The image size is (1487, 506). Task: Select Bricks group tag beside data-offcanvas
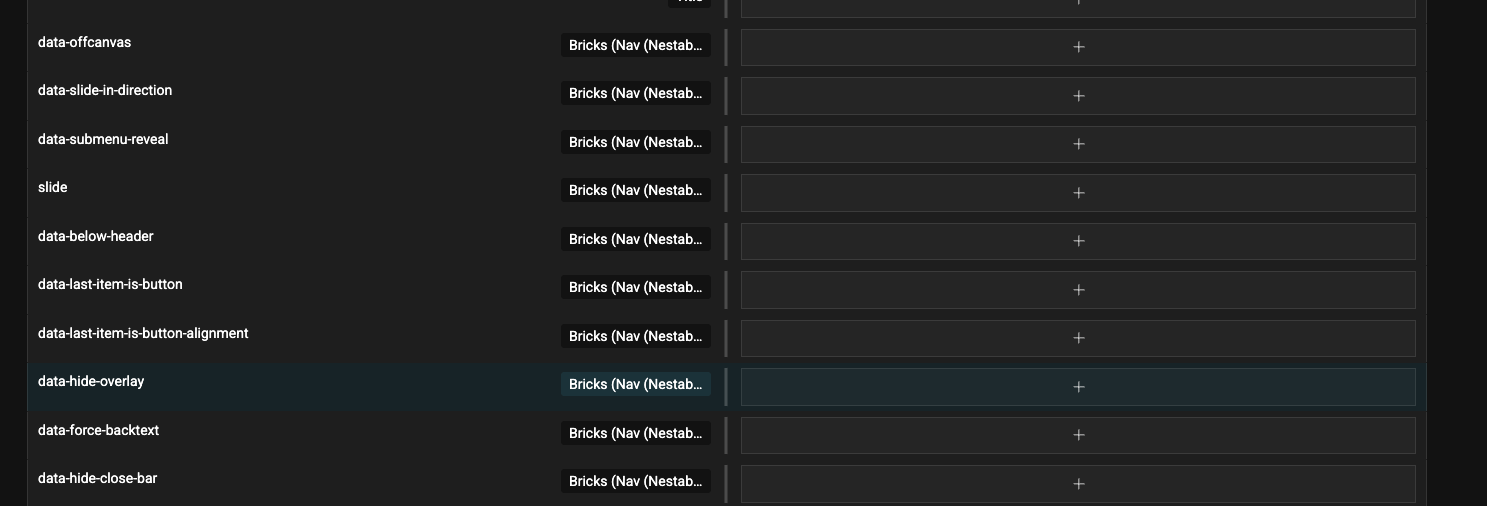coord(636,45)
